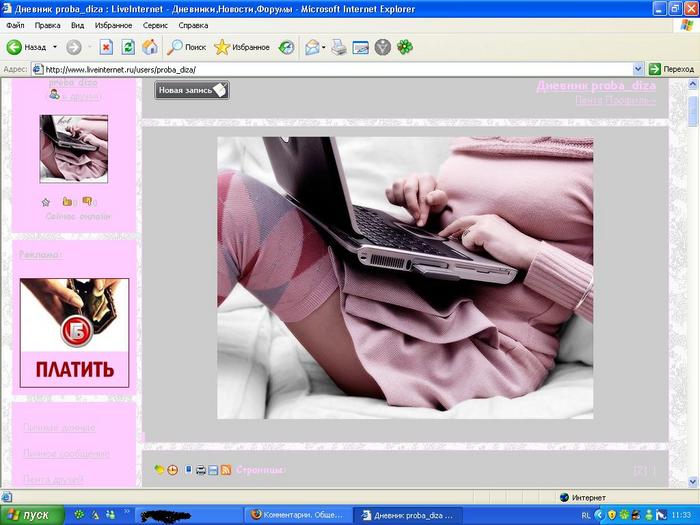Image resolution: width=700 pixels, height=525 pixels.
Task: Click ICQ flower icon in Quick Launch
Action: pos(79,515)
